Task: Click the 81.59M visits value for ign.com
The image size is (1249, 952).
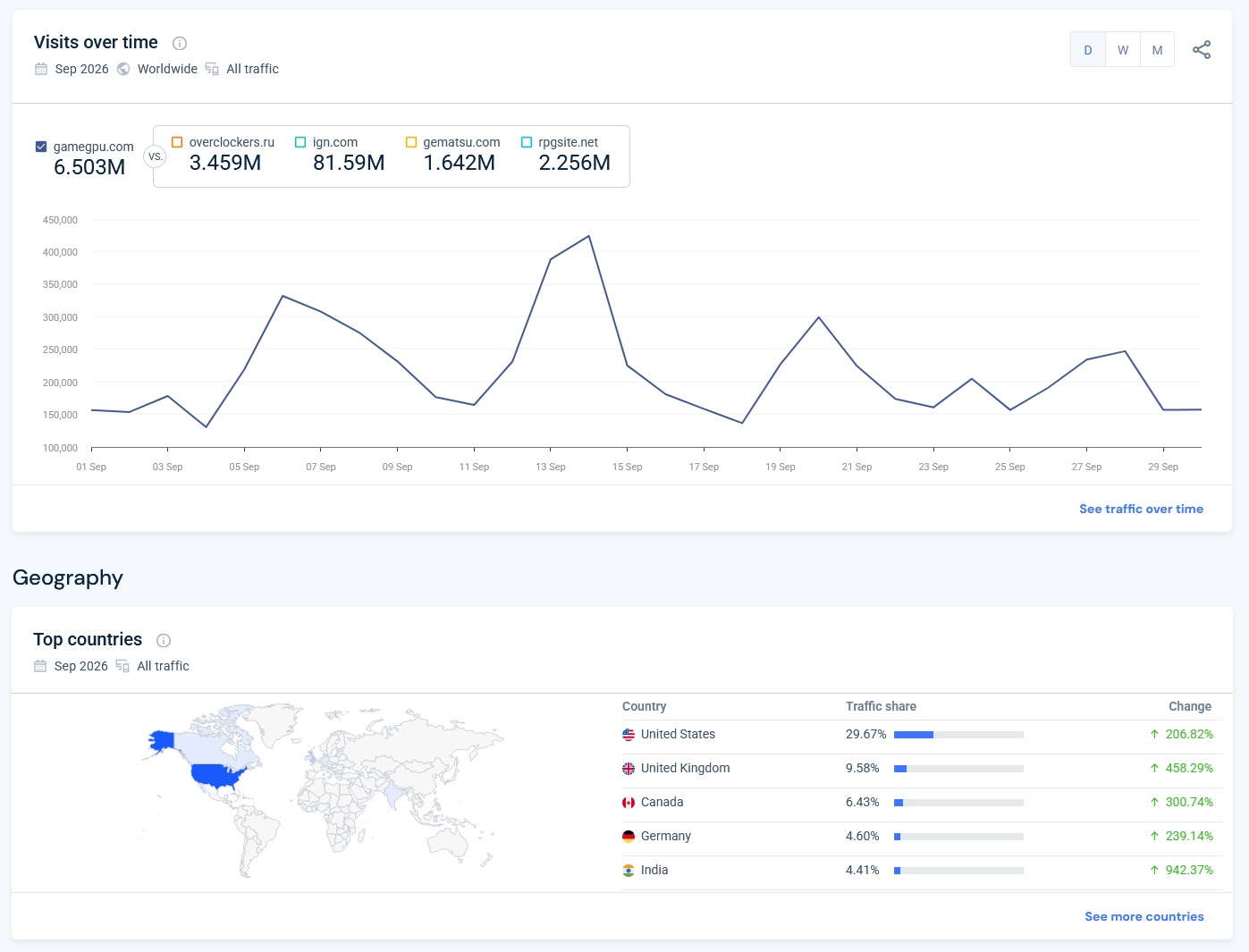Action: pyautogui.click(x=349, y=163)
